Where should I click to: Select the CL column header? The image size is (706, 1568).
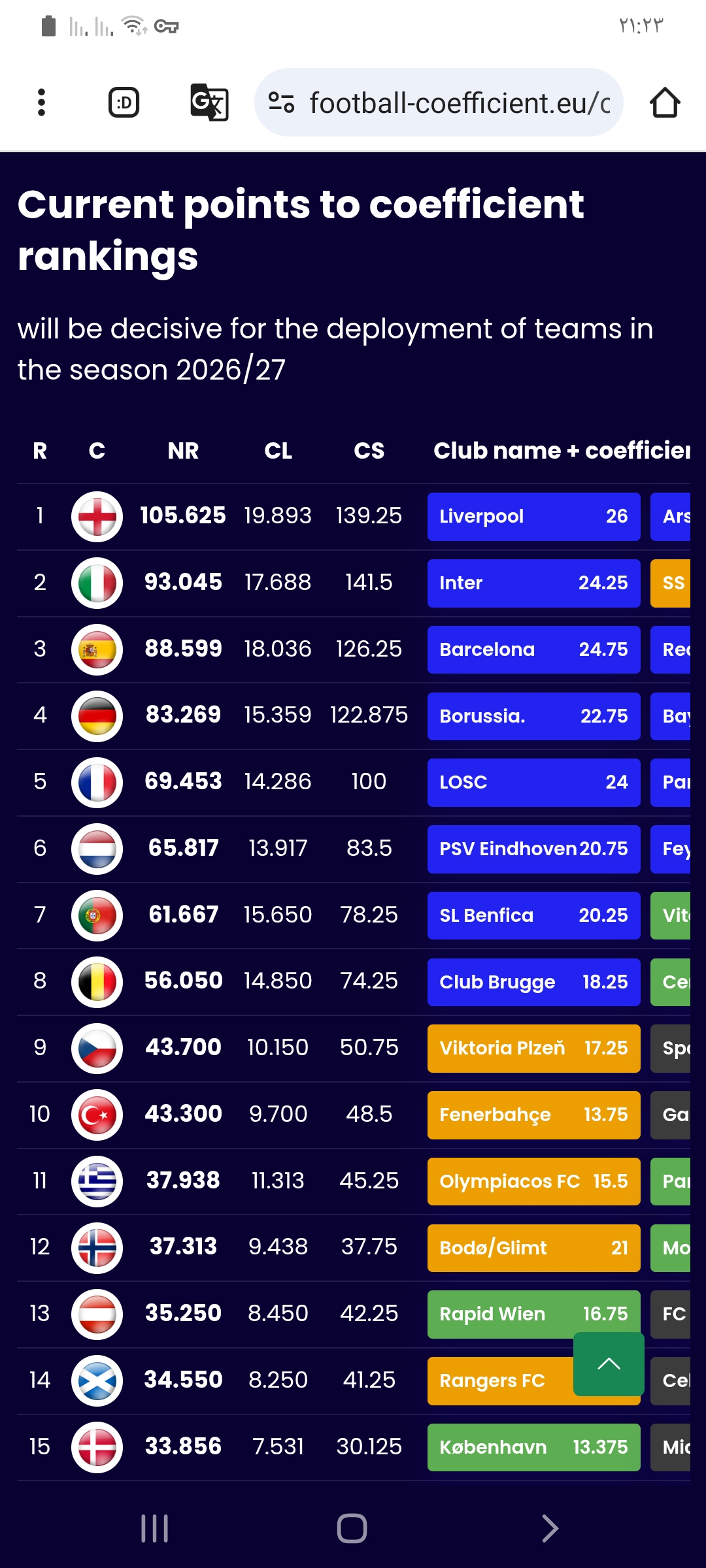point(278,451)
